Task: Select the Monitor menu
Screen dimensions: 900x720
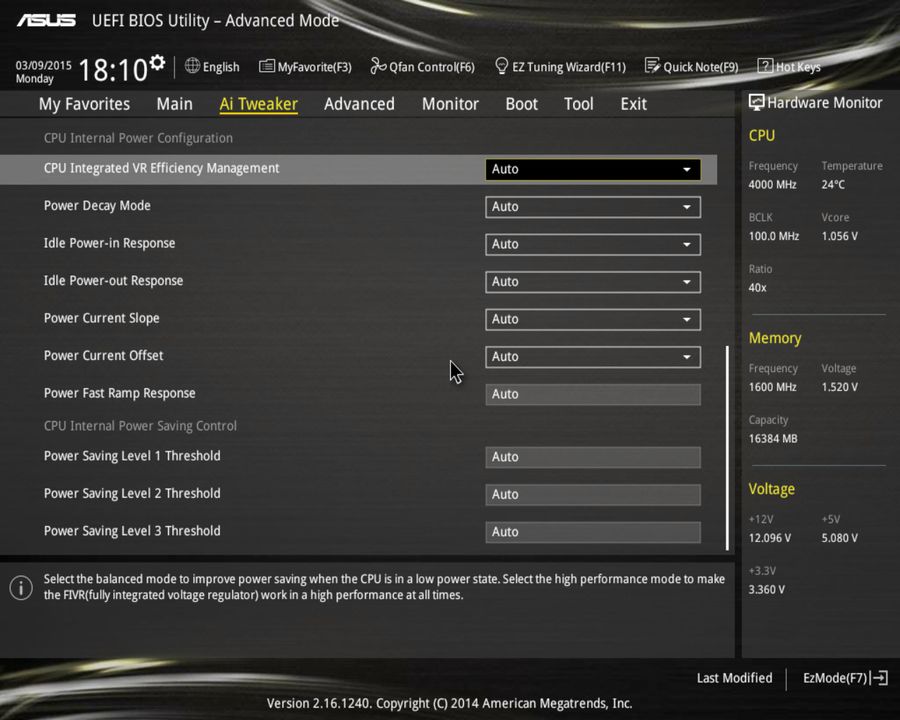Action: [450, 103]
